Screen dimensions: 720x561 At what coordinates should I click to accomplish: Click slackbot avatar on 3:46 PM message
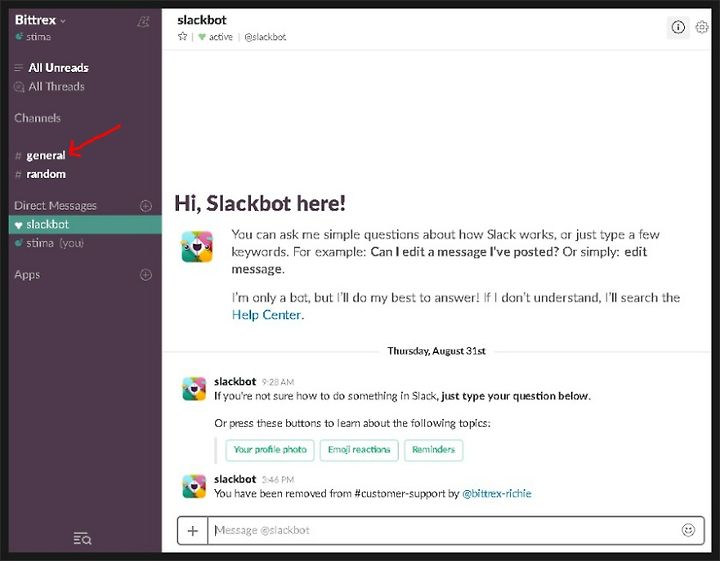pyautogui.click(x=194, y=487)
